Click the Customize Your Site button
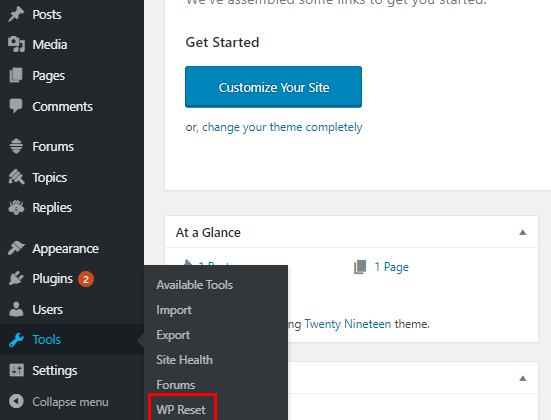 [x=273, y=87]
